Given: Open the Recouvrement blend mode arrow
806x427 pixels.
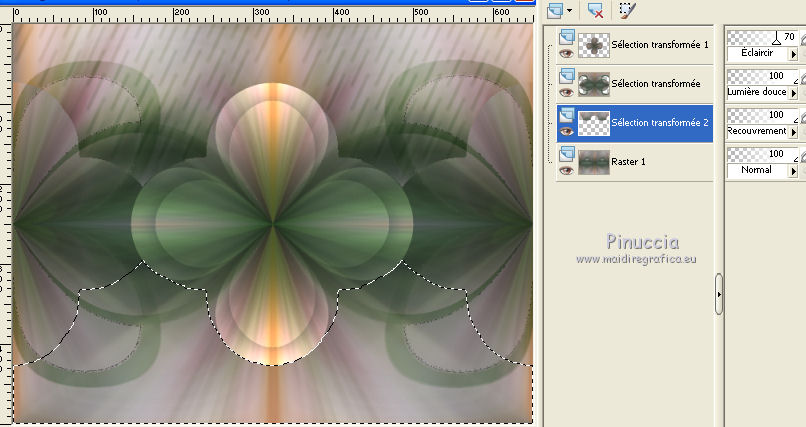Looking at the screenshot, I should coord(794,132).
